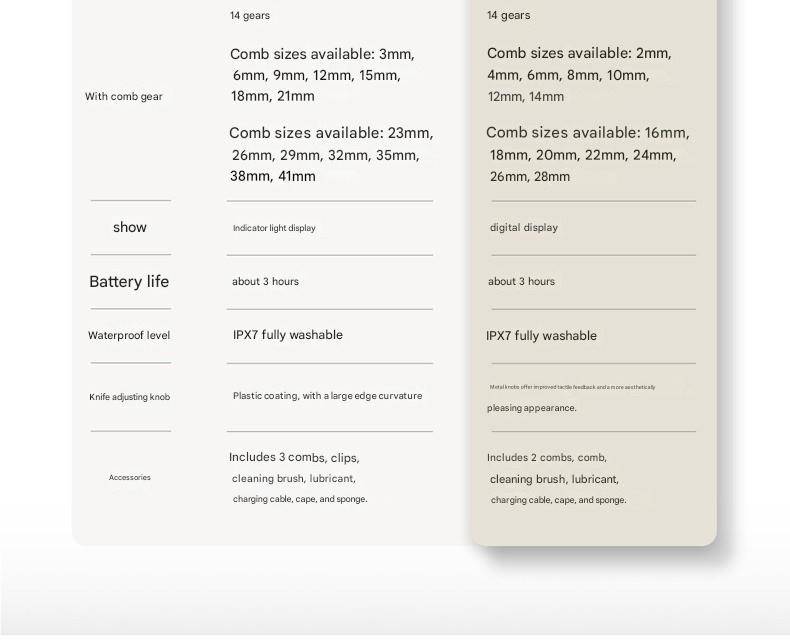Click the "show" row label

pos(130,228)
